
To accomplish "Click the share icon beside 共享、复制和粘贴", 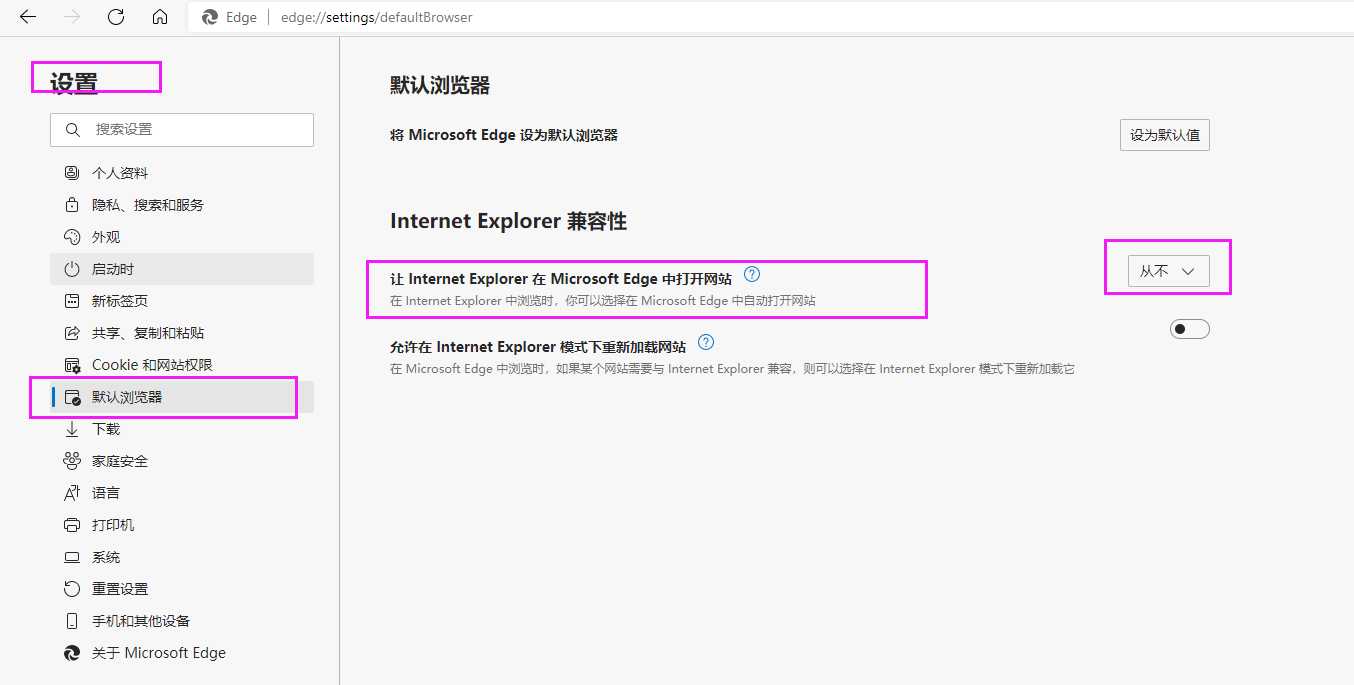I will point(72,333).
